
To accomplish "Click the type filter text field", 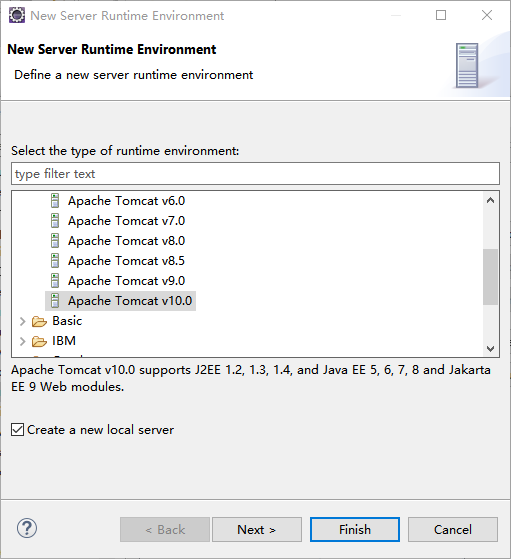I will [x=255, y=174].
